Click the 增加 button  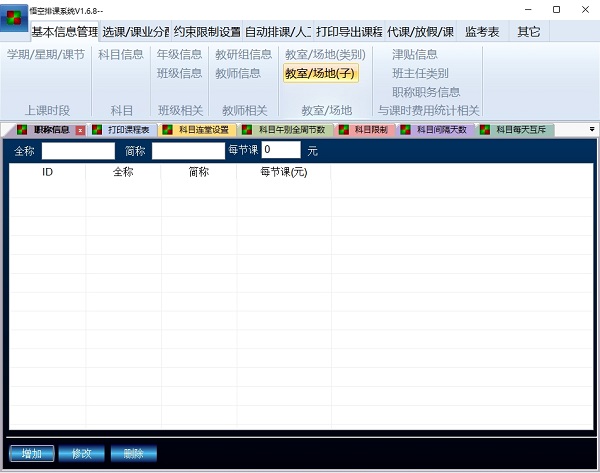coord(32,454)
